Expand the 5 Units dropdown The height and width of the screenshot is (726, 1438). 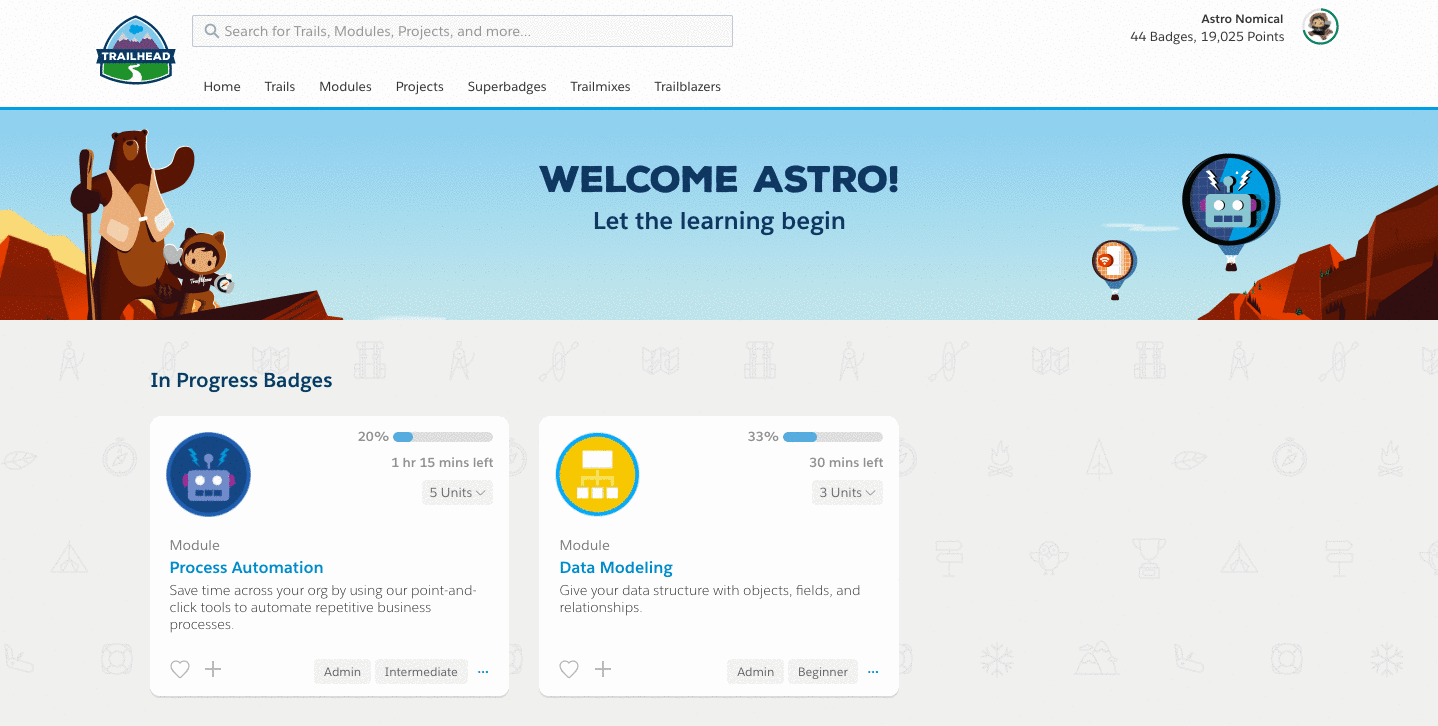point(457,492)
